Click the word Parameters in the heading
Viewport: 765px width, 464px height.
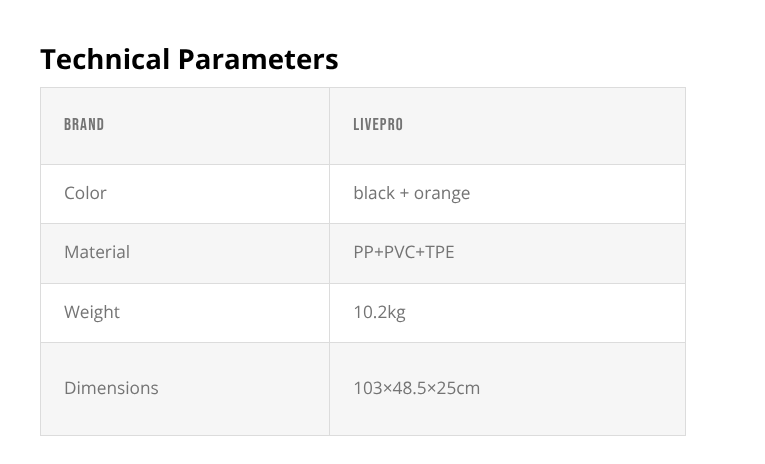(258, 60)
